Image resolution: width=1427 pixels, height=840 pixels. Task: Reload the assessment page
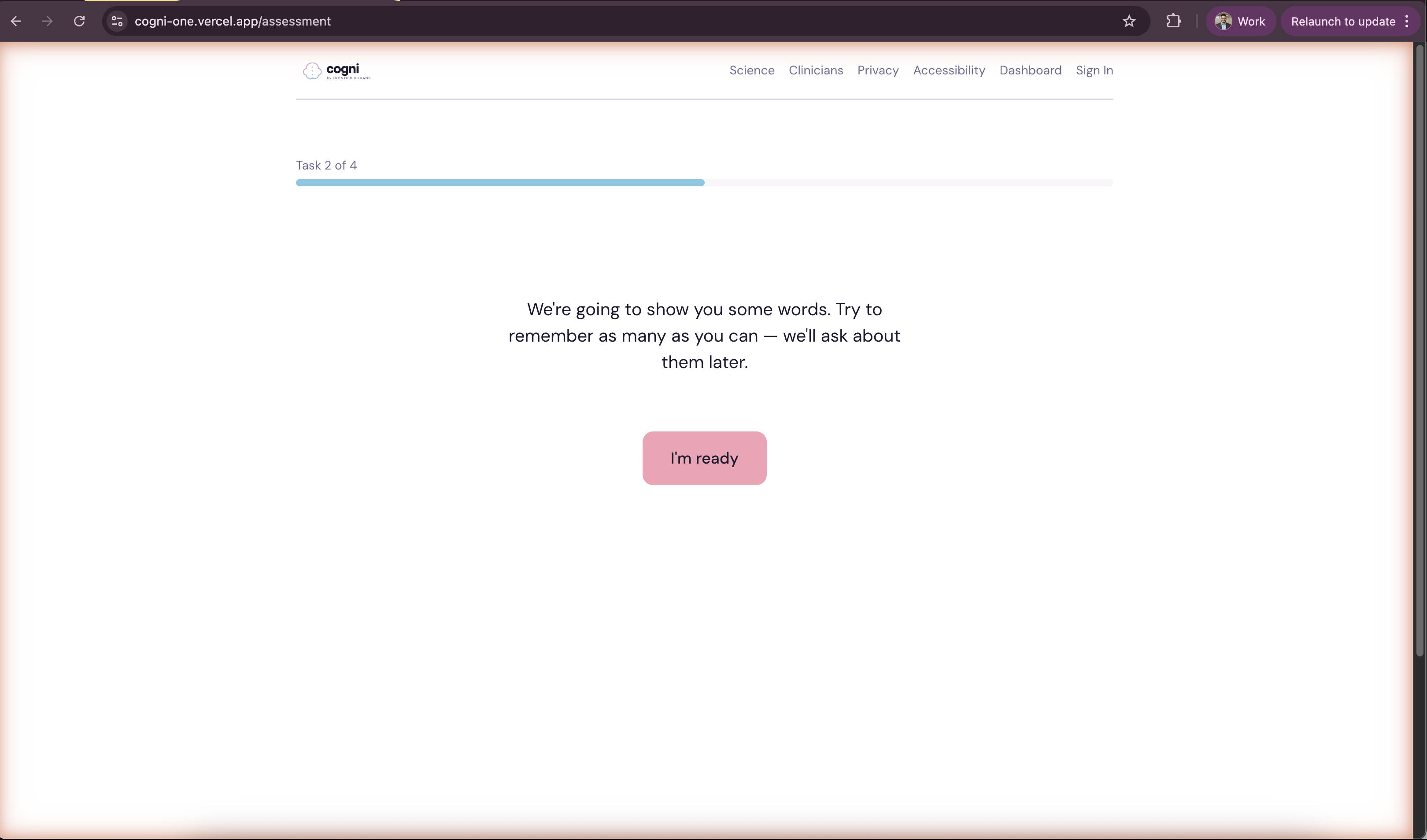click(x=79, y=21)
